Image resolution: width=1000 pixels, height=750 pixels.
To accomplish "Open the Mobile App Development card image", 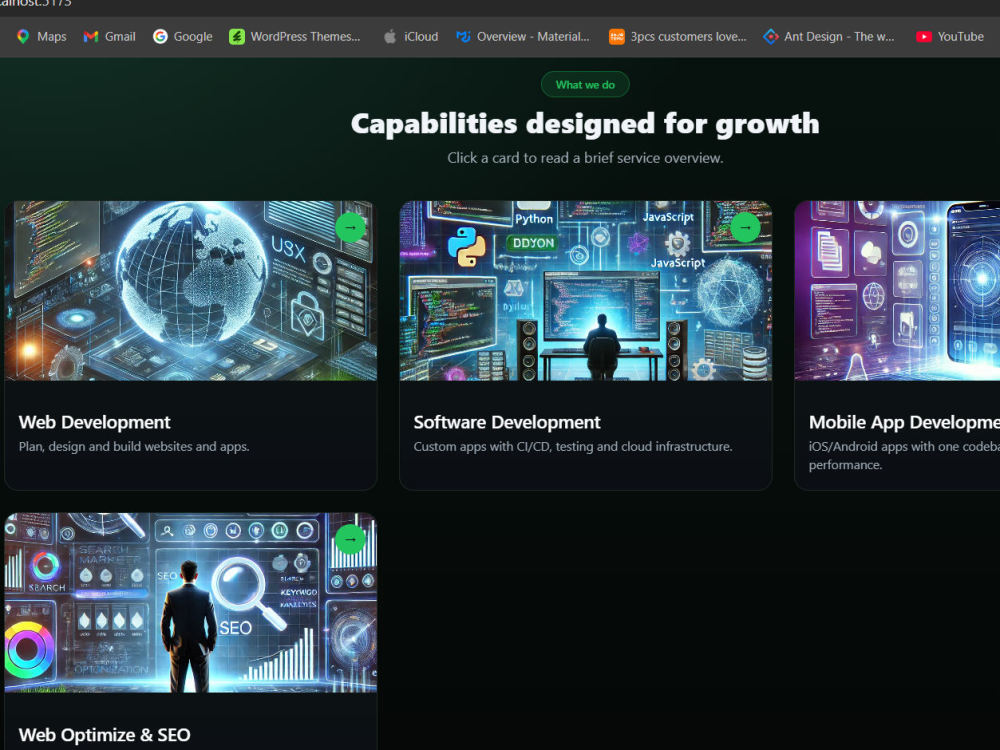I will [897, 291].
